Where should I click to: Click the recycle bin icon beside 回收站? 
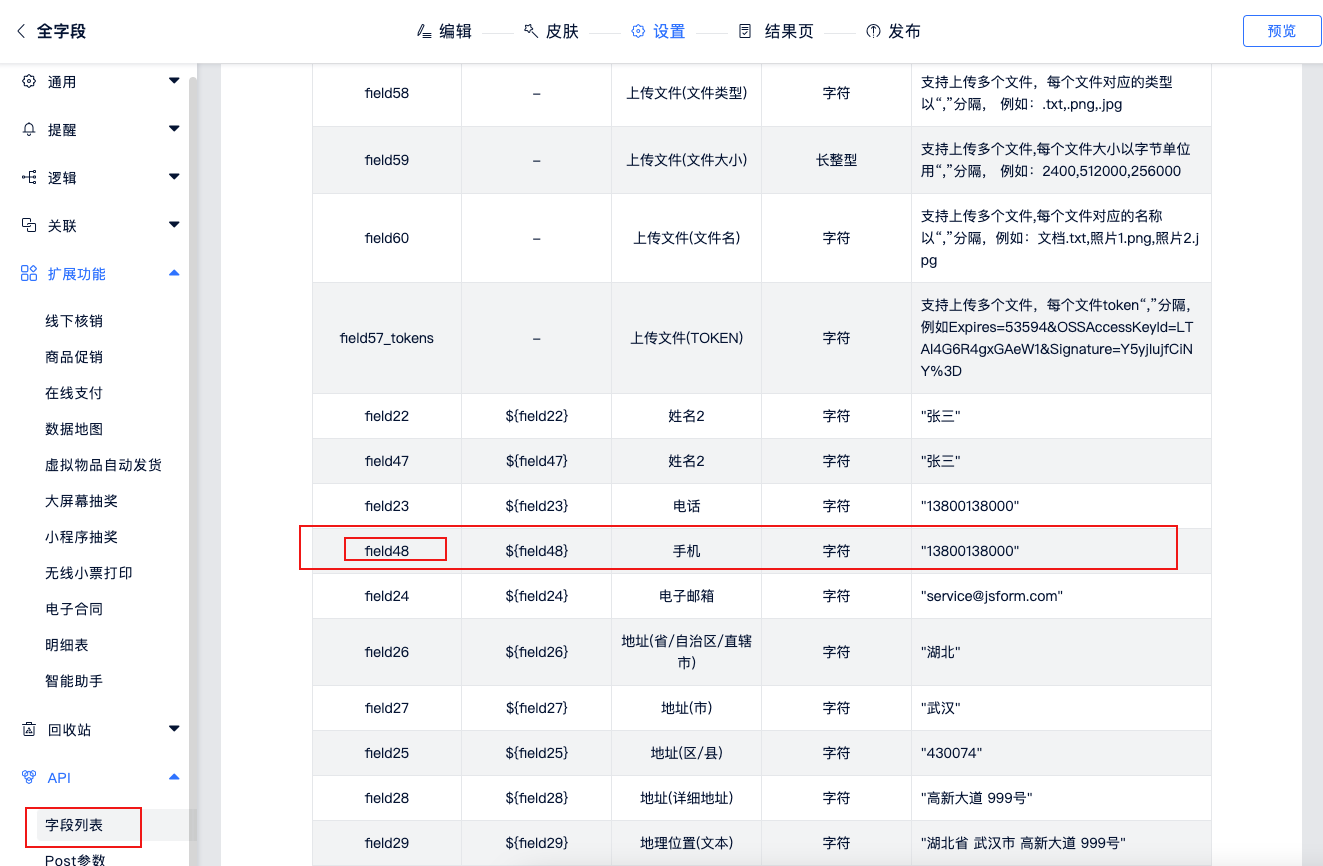coord(29,729)
